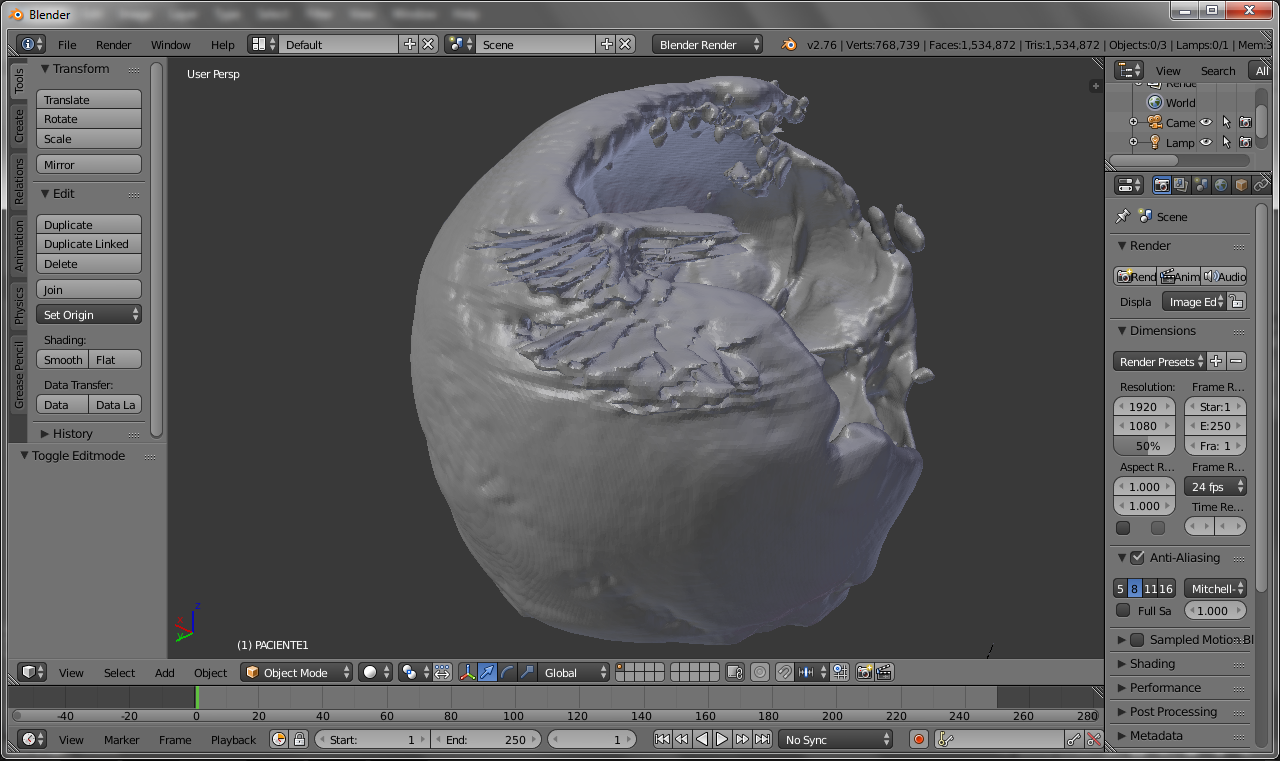
Task: Open the Scene properties tab icon
Action: point(1201,185)
